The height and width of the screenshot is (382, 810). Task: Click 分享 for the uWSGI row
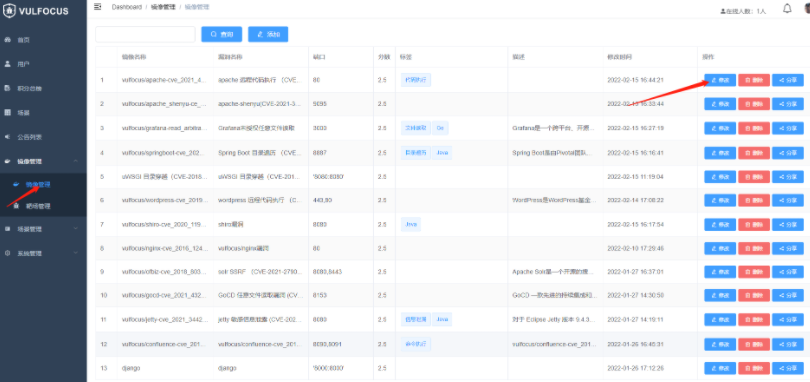[788, 177]
